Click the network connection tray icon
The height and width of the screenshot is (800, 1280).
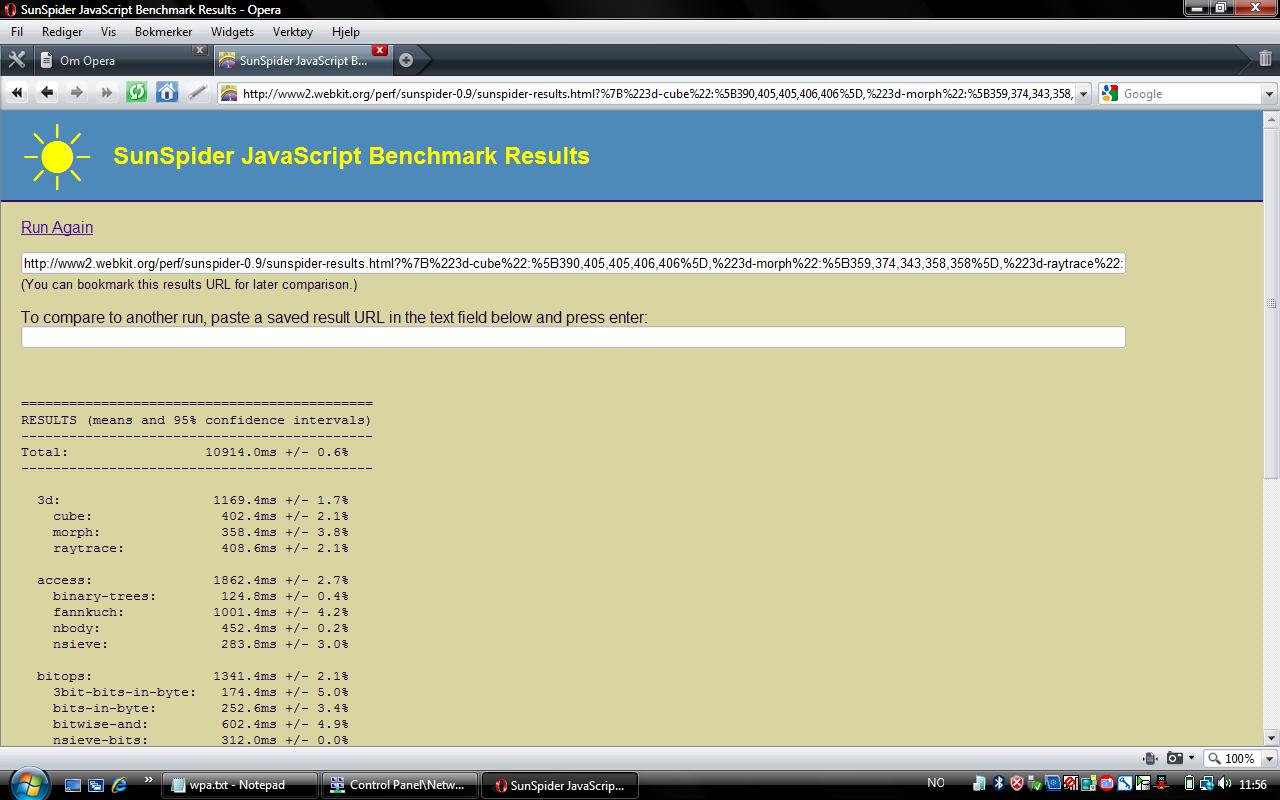[x=1207, y=784]
